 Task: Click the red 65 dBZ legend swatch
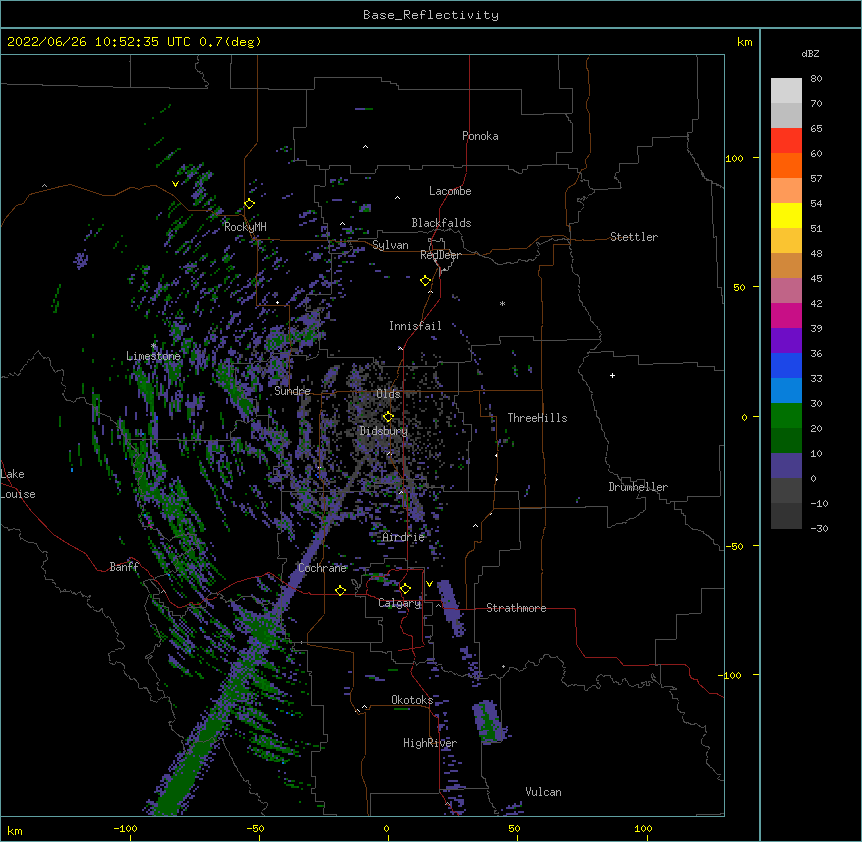(x=786, y=141)
